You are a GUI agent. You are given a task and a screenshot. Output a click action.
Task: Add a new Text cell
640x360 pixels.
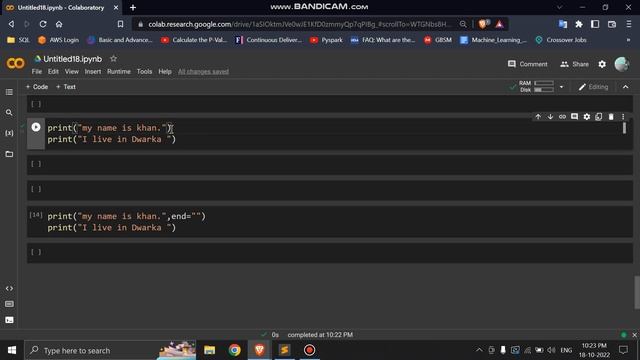[x=66, y=87]
